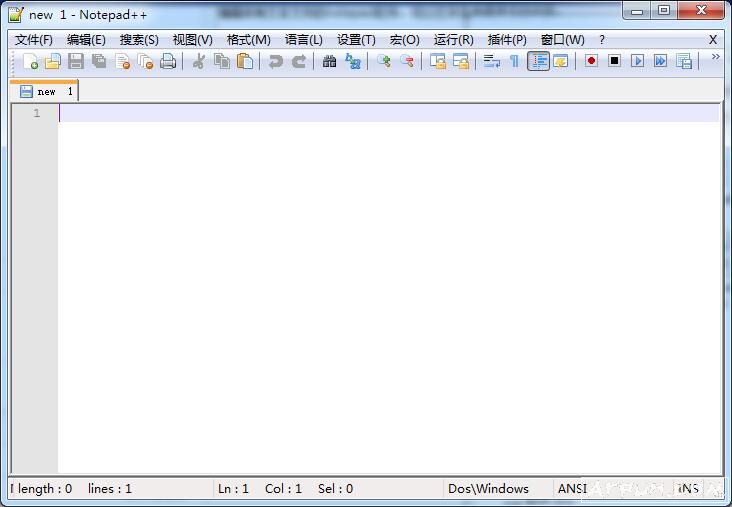The image size is (732, 507).
Task: Click the length : 0 status entry
Action: (x=45, y=489)
